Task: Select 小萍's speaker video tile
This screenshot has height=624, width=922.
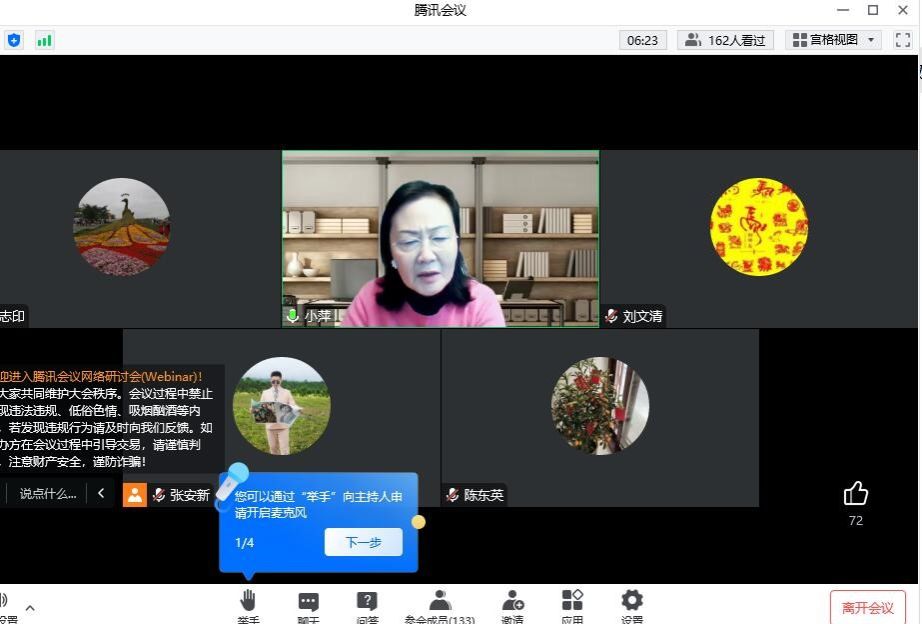Action: (440, 238)
